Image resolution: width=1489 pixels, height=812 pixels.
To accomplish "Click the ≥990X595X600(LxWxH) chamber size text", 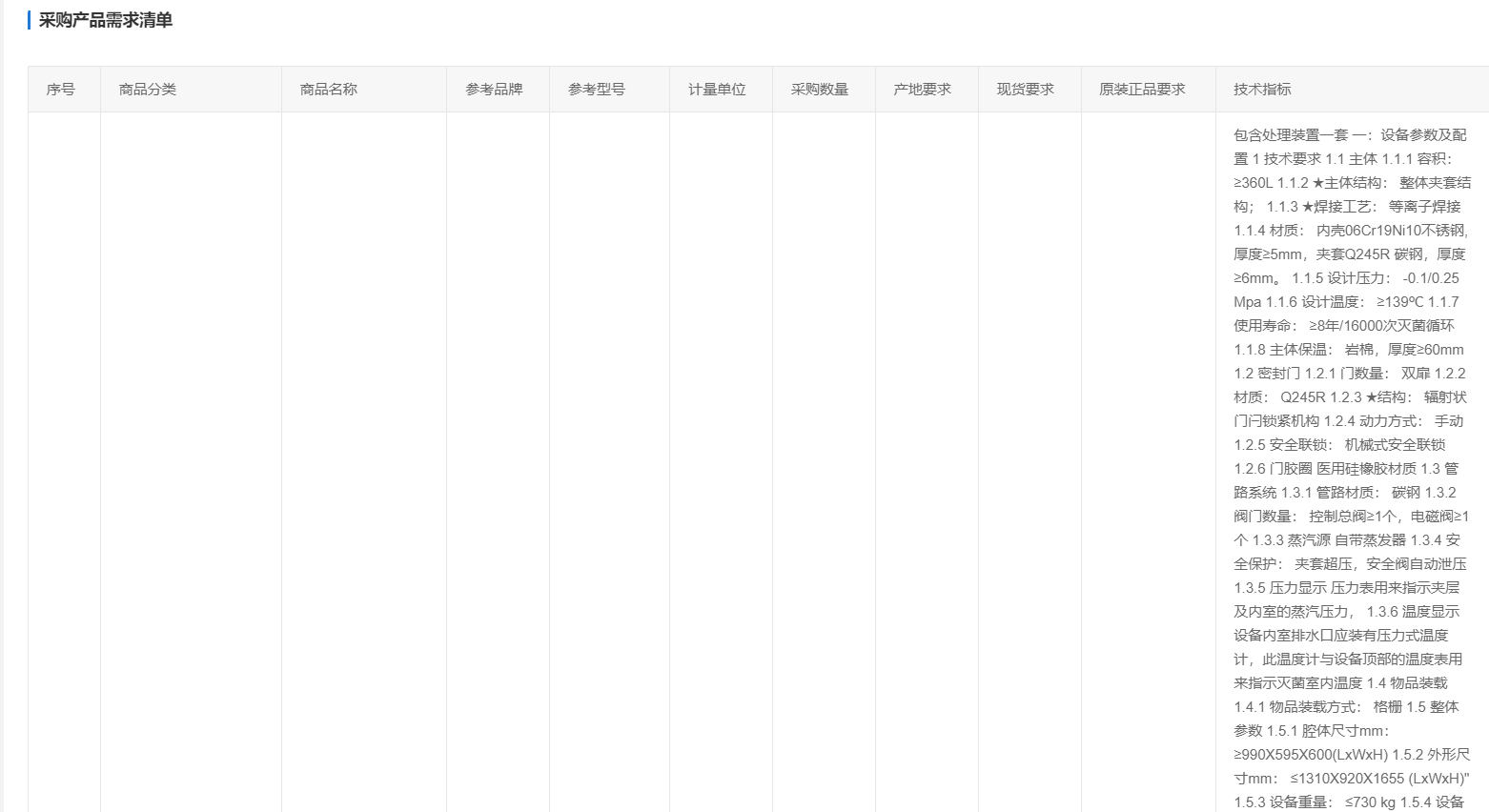I will tap(1311, 755).
